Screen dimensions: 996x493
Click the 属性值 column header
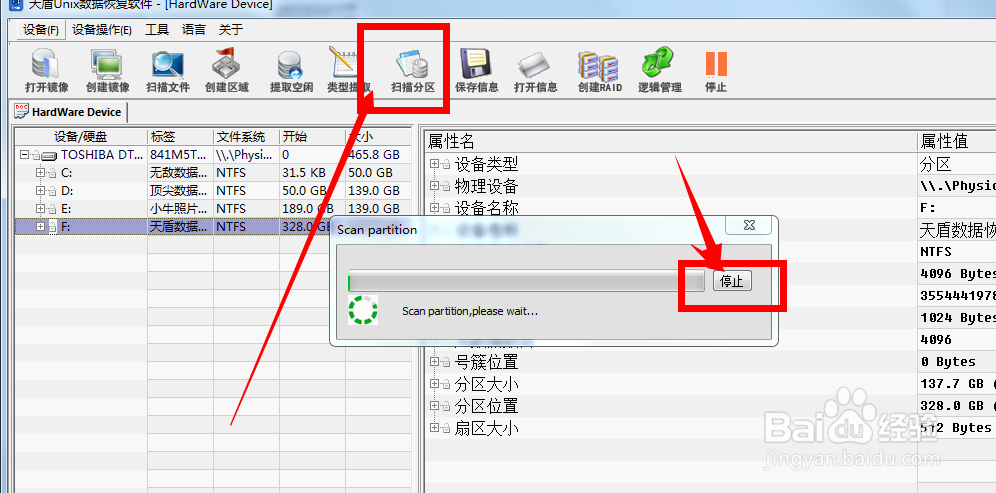point(957,140)
